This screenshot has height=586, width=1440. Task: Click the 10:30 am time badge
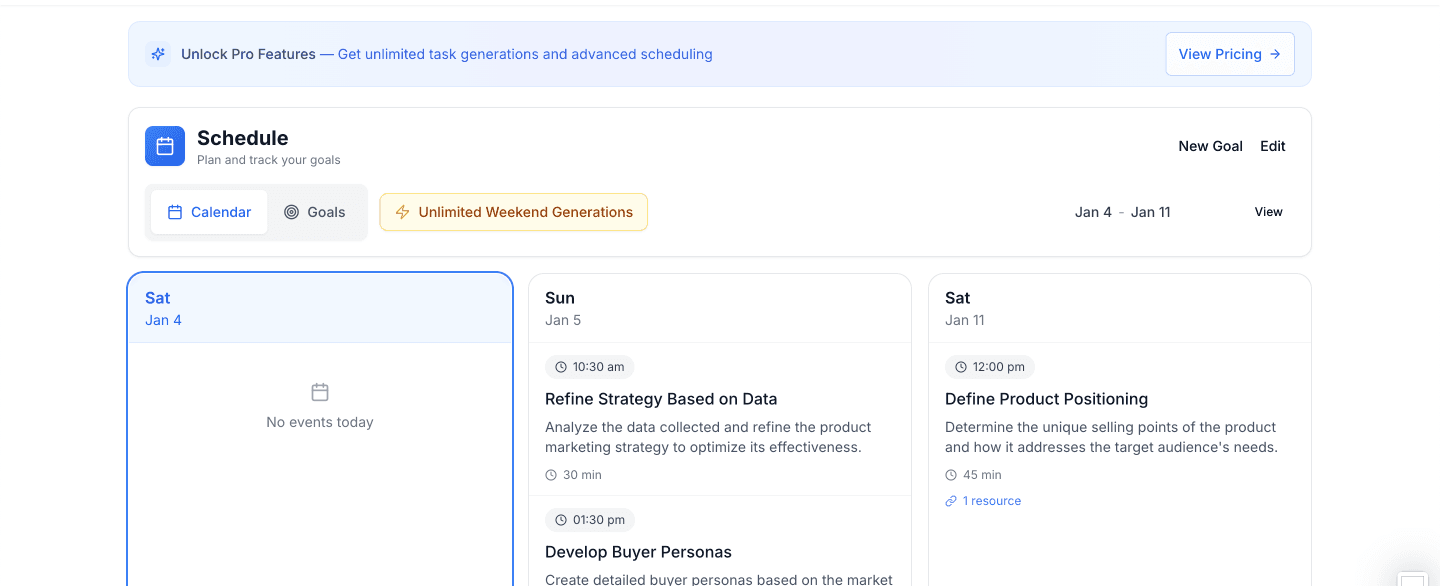coord(590,367)
